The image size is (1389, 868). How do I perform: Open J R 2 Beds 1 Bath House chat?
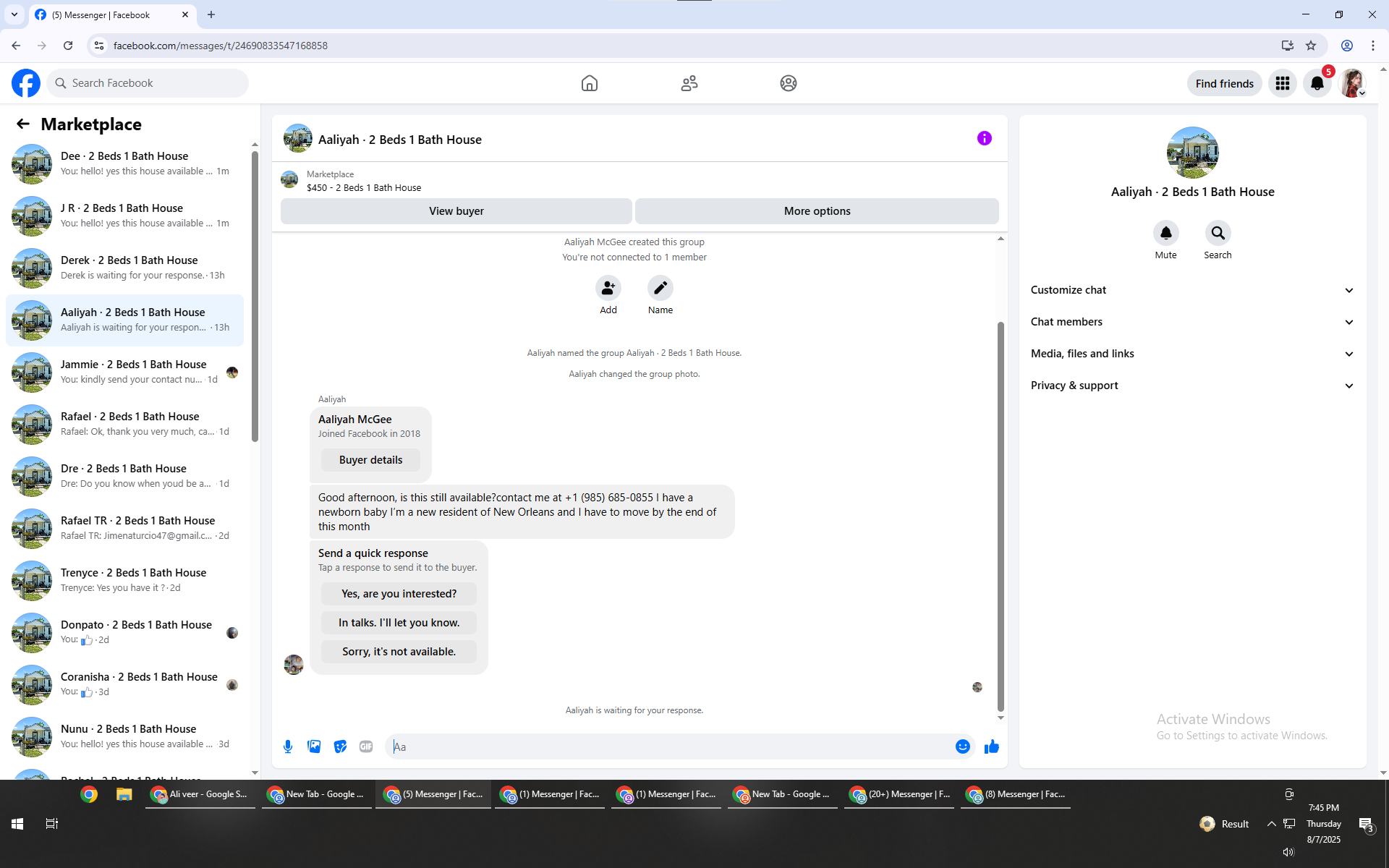pos(124,216)
